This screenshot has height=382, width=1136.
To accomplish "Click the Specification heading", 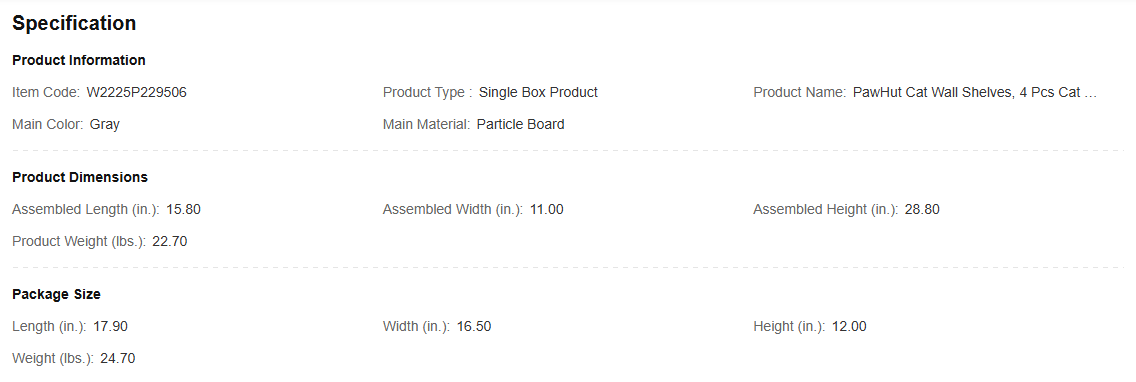I will (74, 23).
